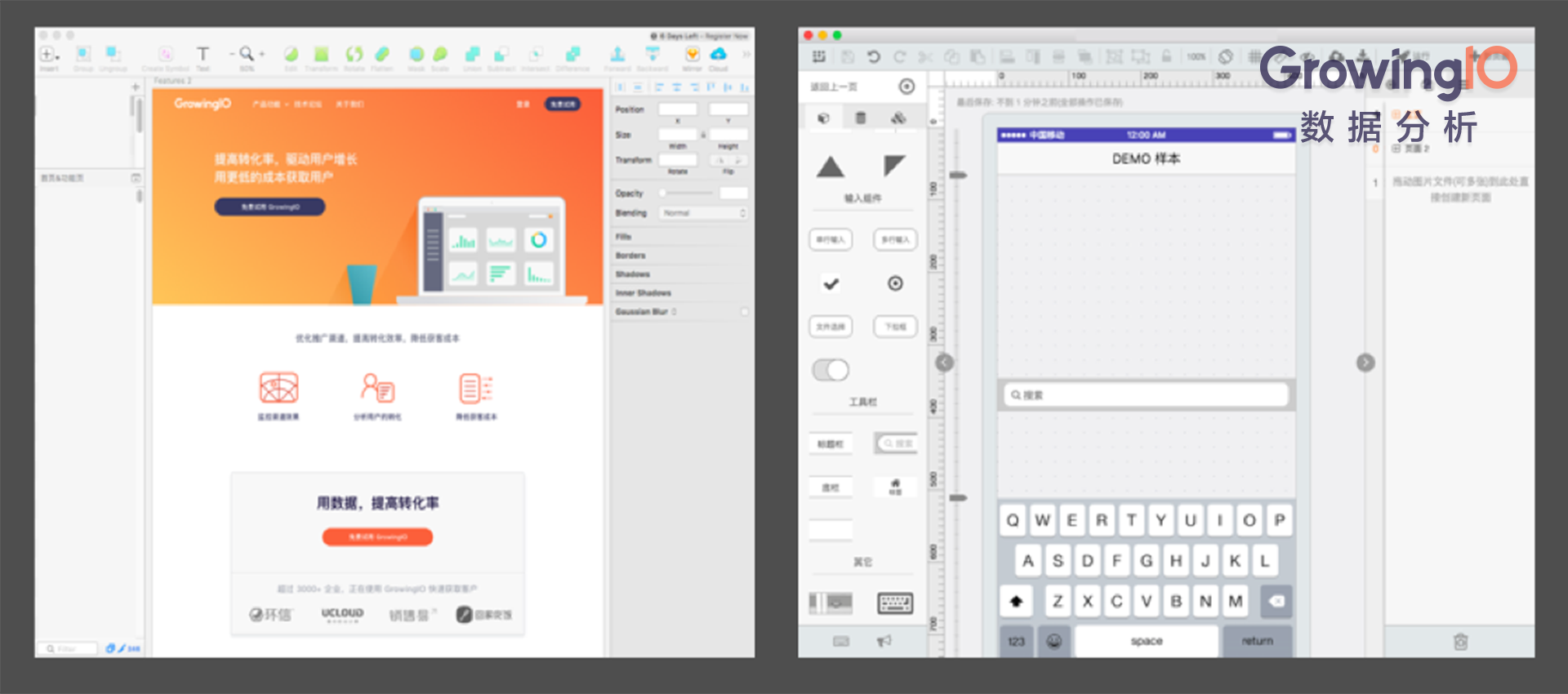Expand toolbar overflow chevron in Sketch
The width and height of the screenshot is (1568, 694).
pyautogui.click(x=746, y=55)
